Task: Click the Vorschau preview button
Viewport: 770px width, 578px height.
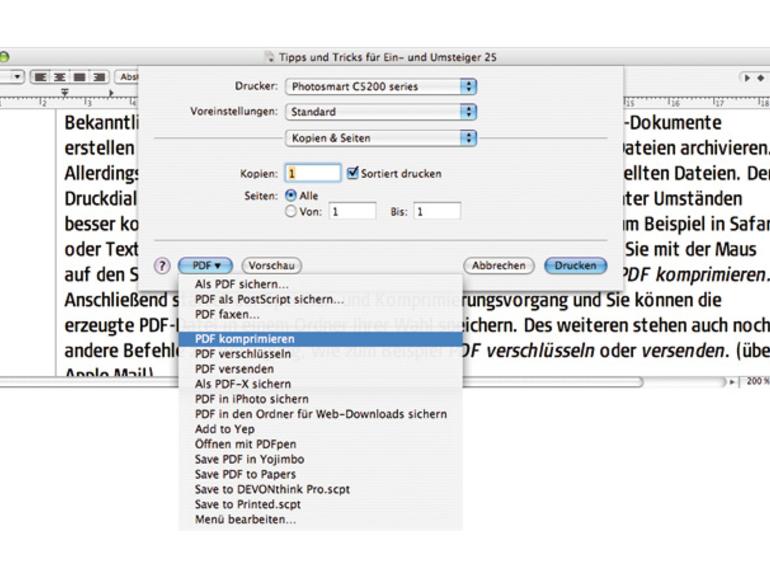Action: click(272, 266)
